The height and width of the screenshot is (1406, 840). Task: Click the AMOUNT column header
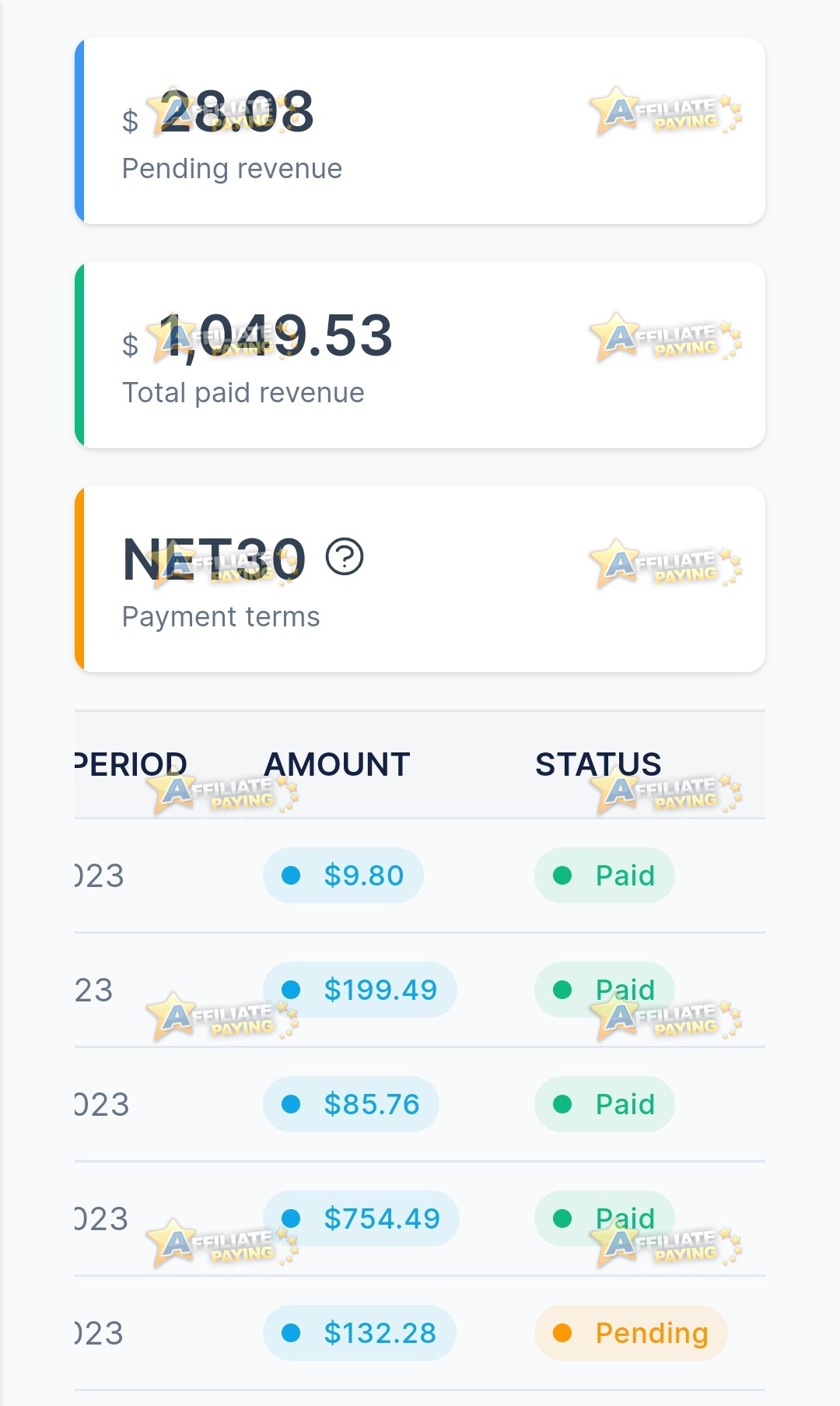[x=337, y=764]
